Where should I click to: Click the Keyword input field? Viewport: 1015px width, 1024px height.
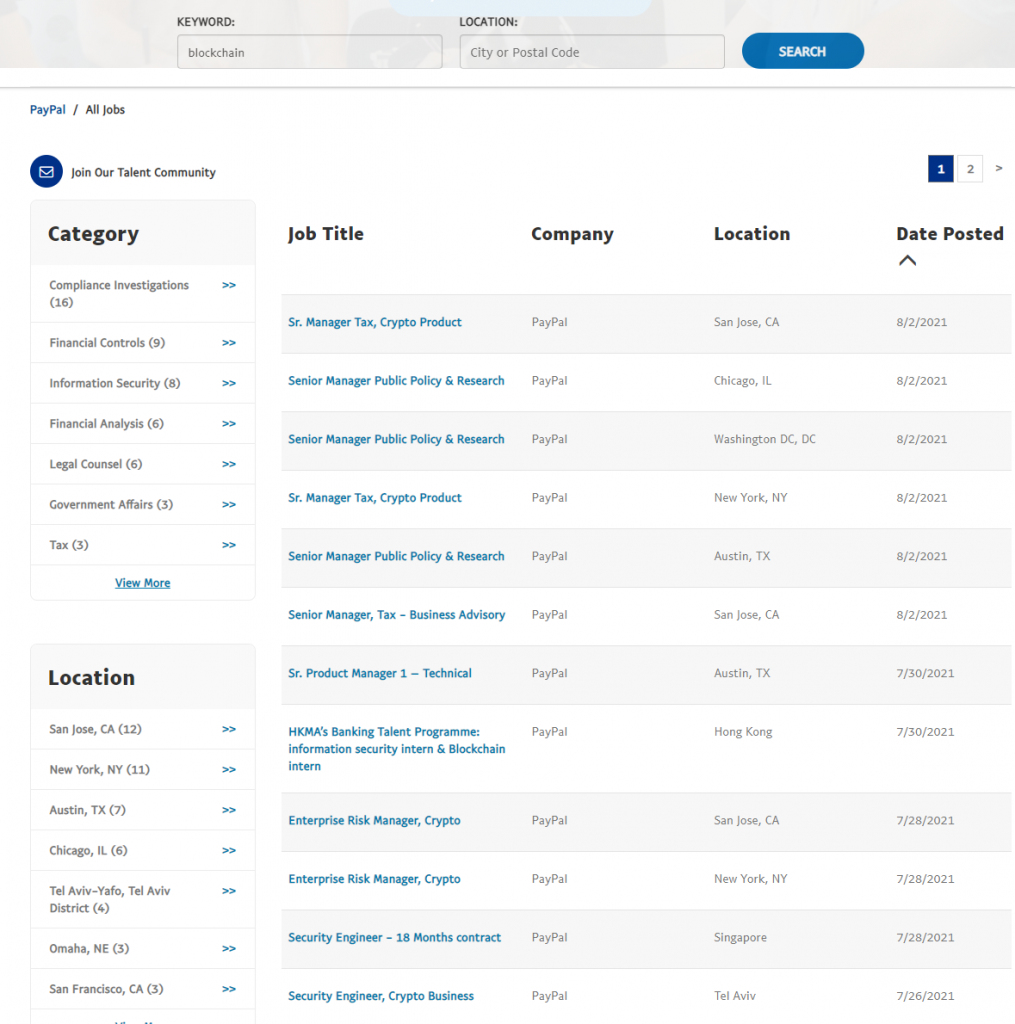[x=310, y=52]
